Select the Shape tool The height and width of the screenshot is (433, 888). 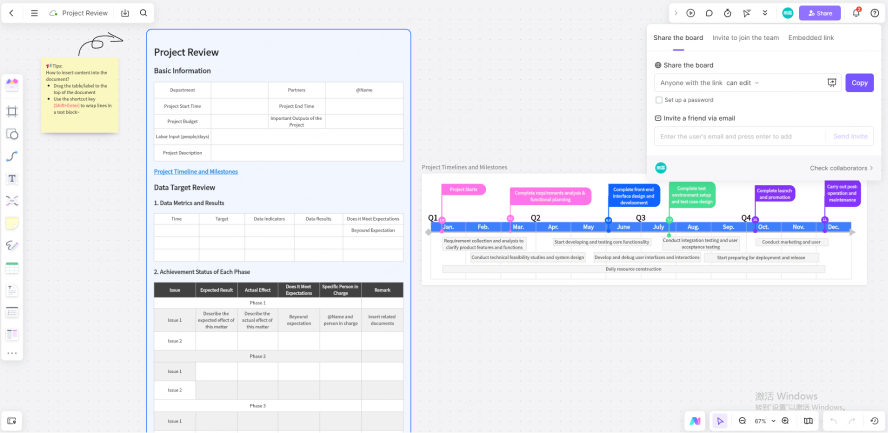pos(12,134)
